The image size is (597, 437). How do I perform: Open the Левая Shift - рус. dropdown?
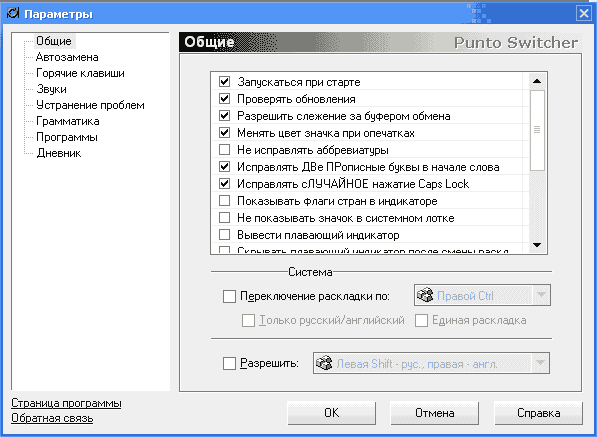point(540,363)
